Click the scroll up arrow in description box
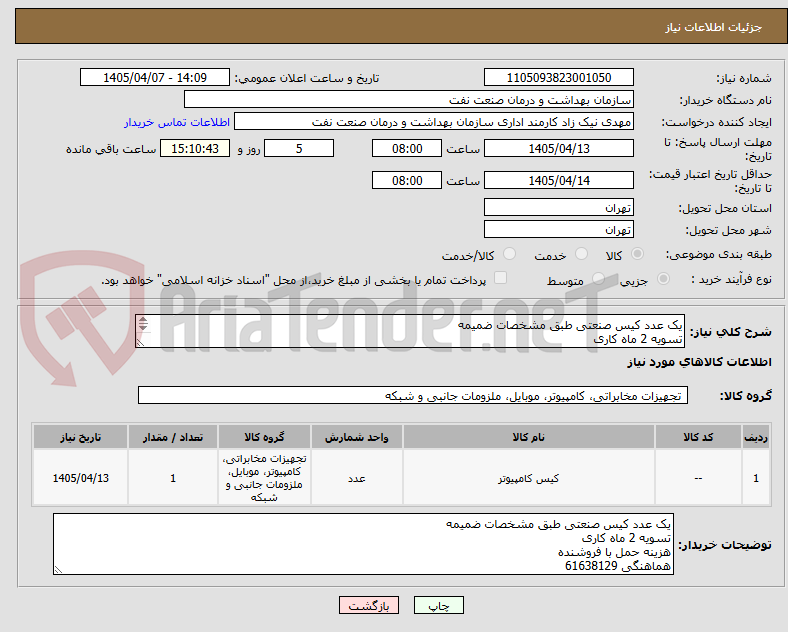The width and height of the screenshot is (788, 632). 143,320
